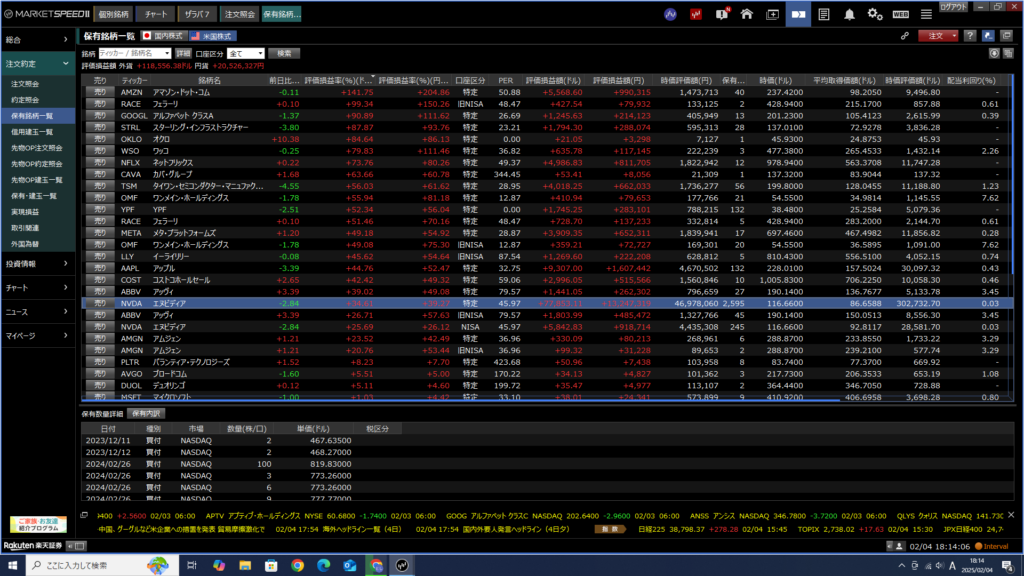Click the add window icon in top toolbar
This screenshot has width=1024, height=576.
[x=773, y=14]
